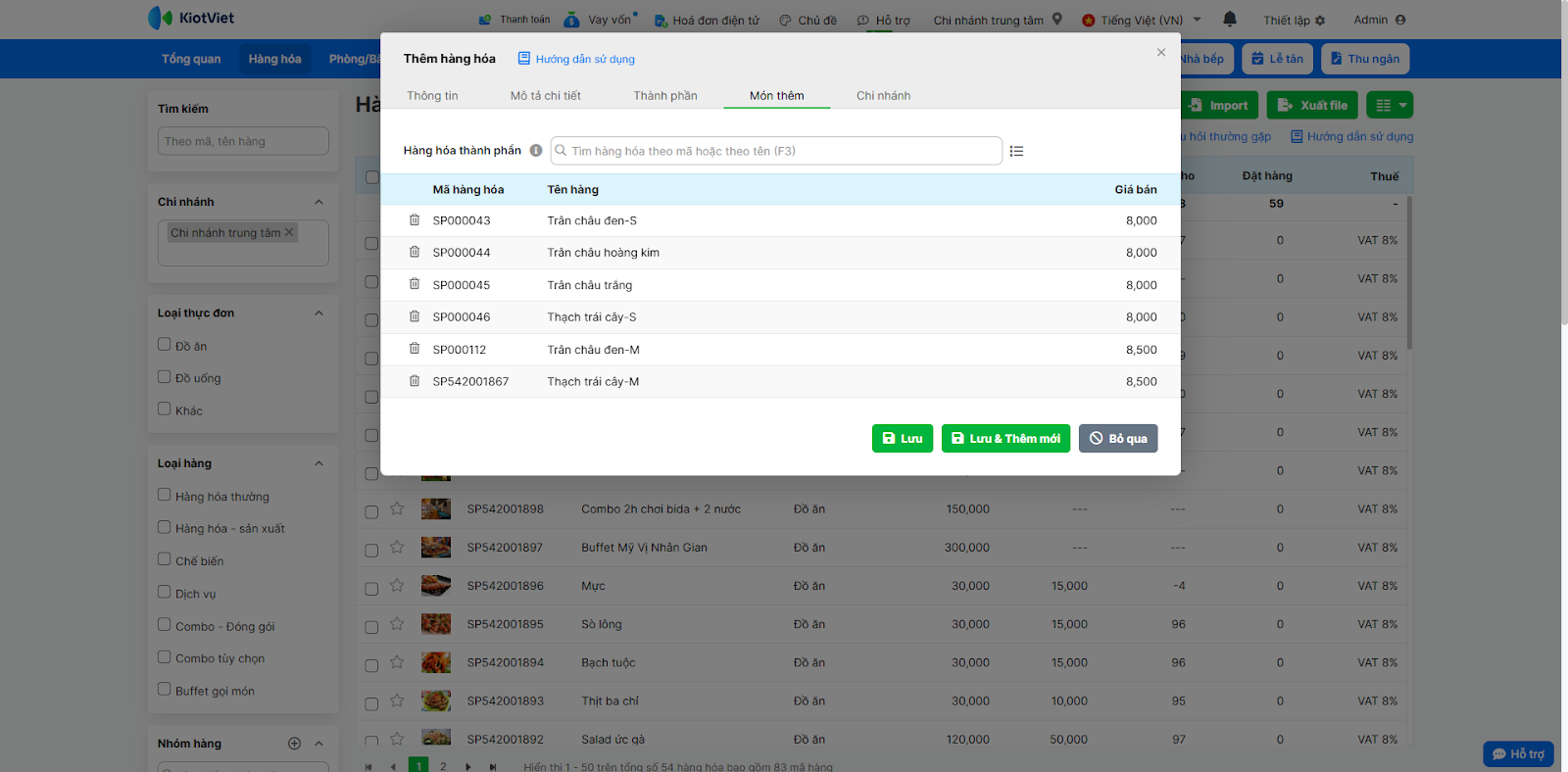Star the SP542001898 Combo 2h chơi bida row
The width and height of the screenshot is (1568, 772).
397,508
